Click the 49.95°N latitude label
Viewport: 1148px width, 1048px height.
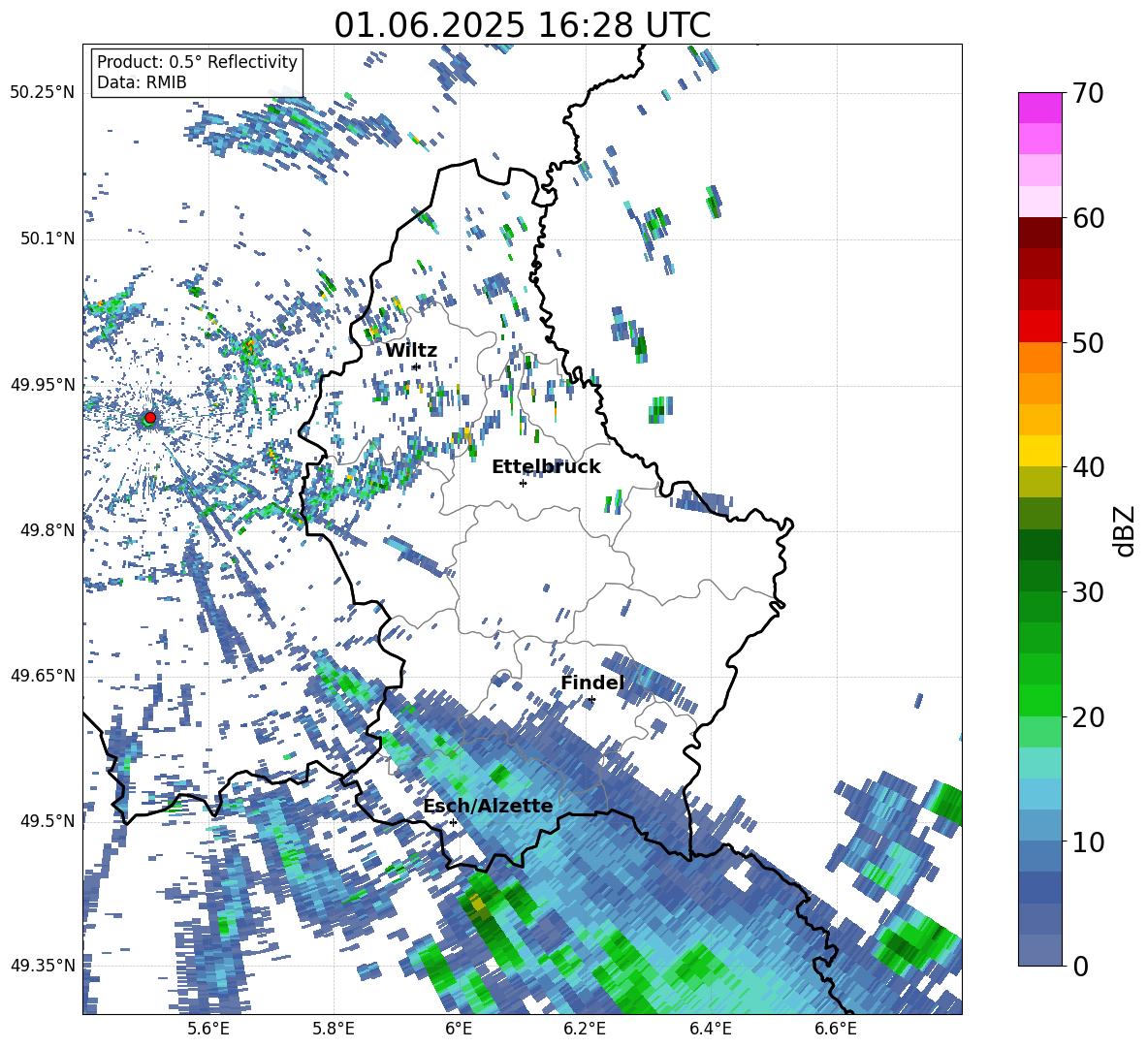[43, 384]
